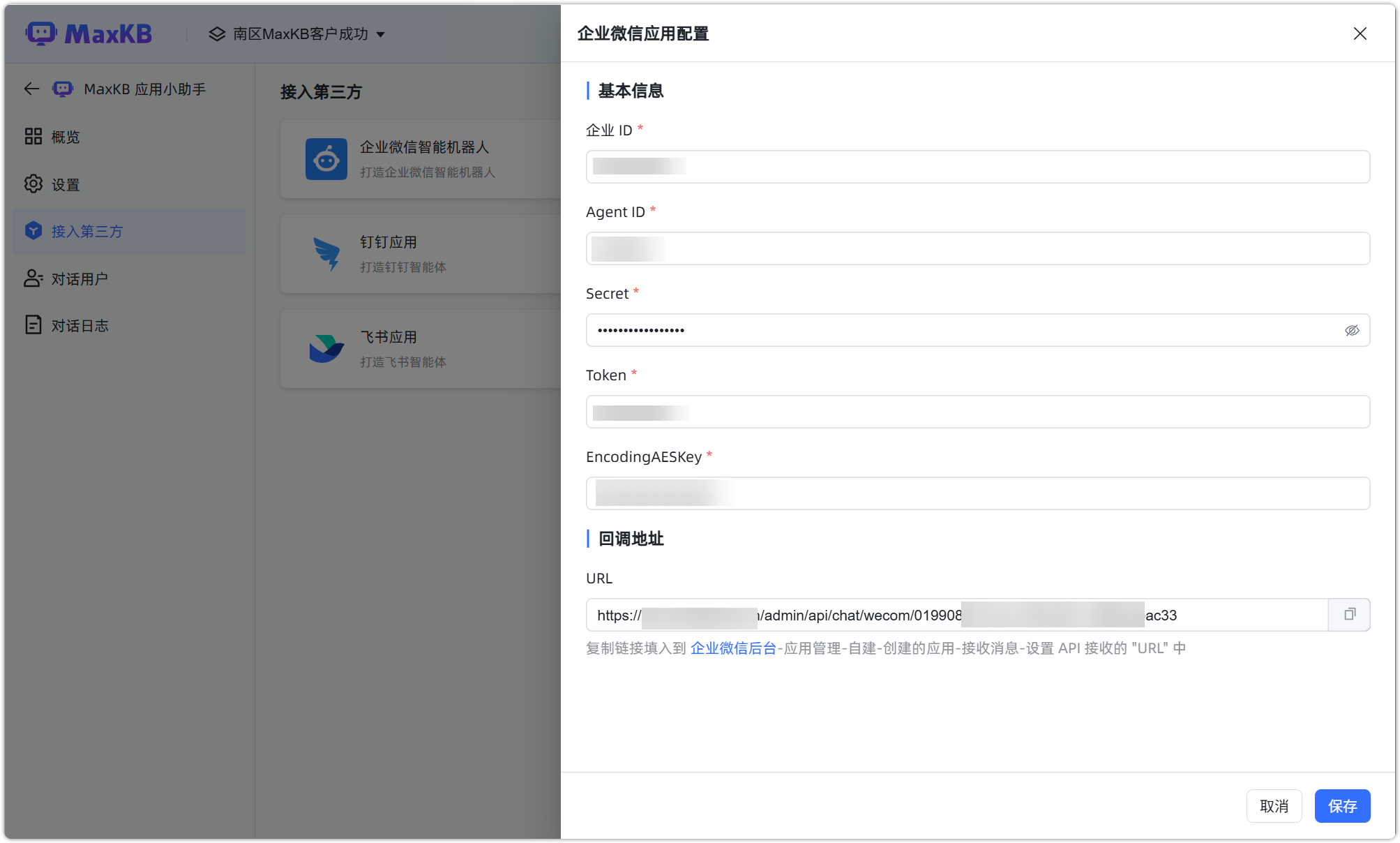Select 对话用户 in the sidebar
This screenshot has width=1400, height=843.
79,278
